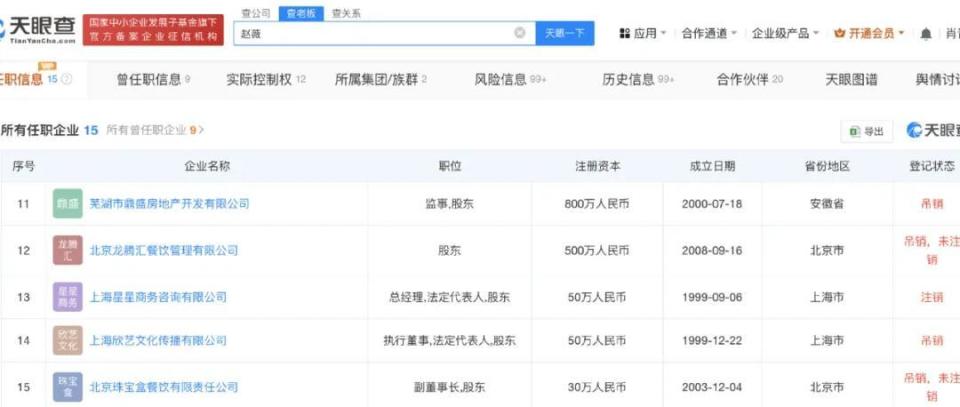This screenshot has height=407, width=960.
Task: Select the 曾任职信息 tab
Action: [x=153, y=80]
